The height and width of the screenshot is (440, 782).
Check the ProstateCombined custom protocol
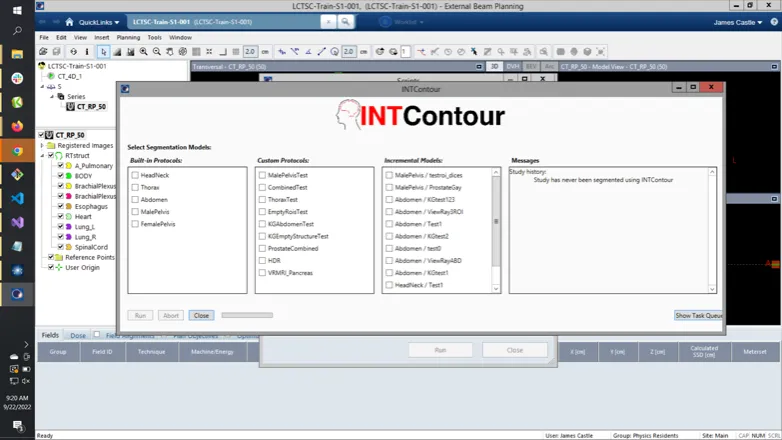coord(262,248)
